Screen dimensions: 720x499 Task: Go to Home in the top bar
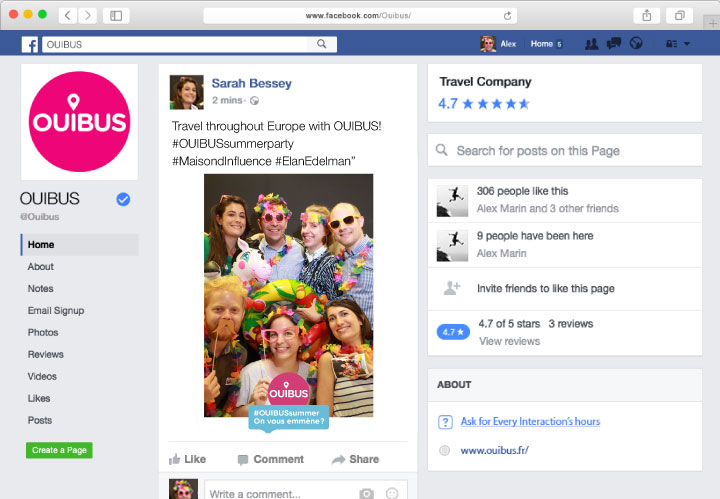pos(546,44)
